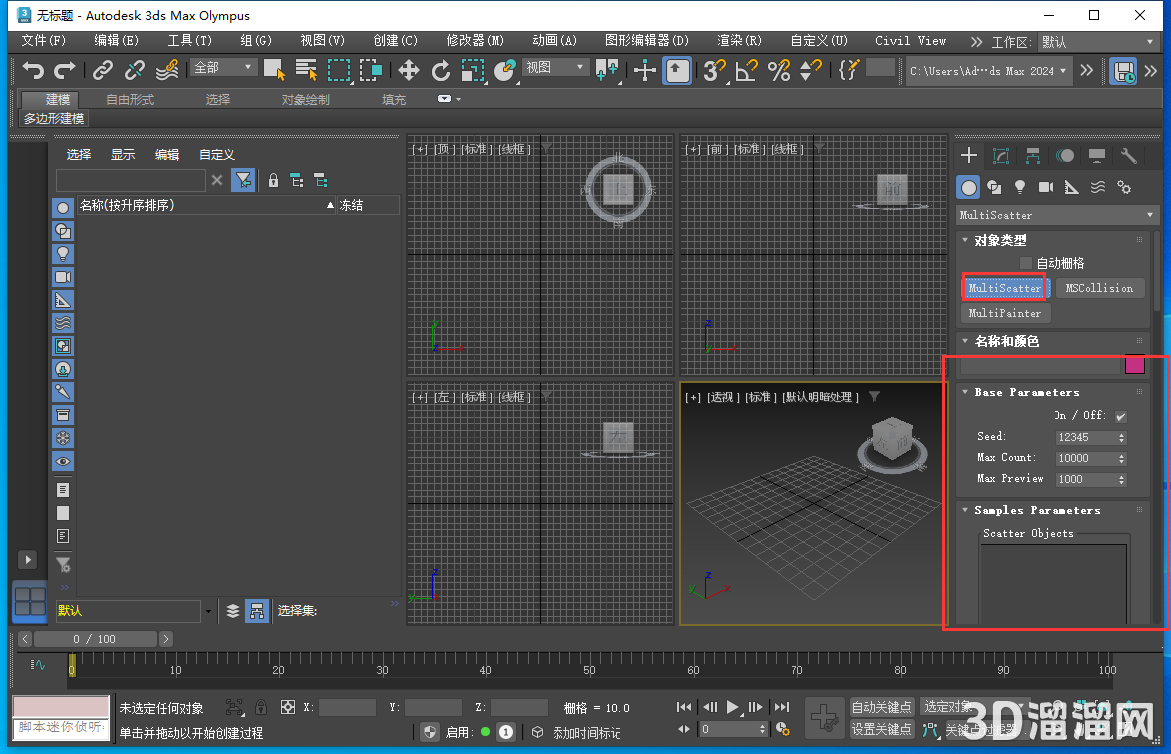Select the Unlink Selection icon
Screen dimensions: 1171x754
click(134, 70)
